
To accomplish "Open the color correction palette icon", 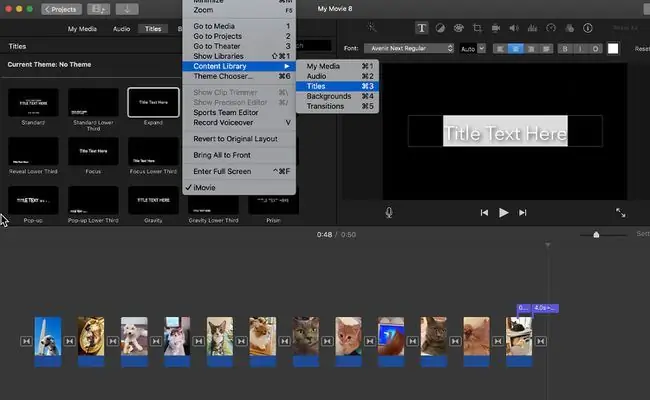I will 458,28.
